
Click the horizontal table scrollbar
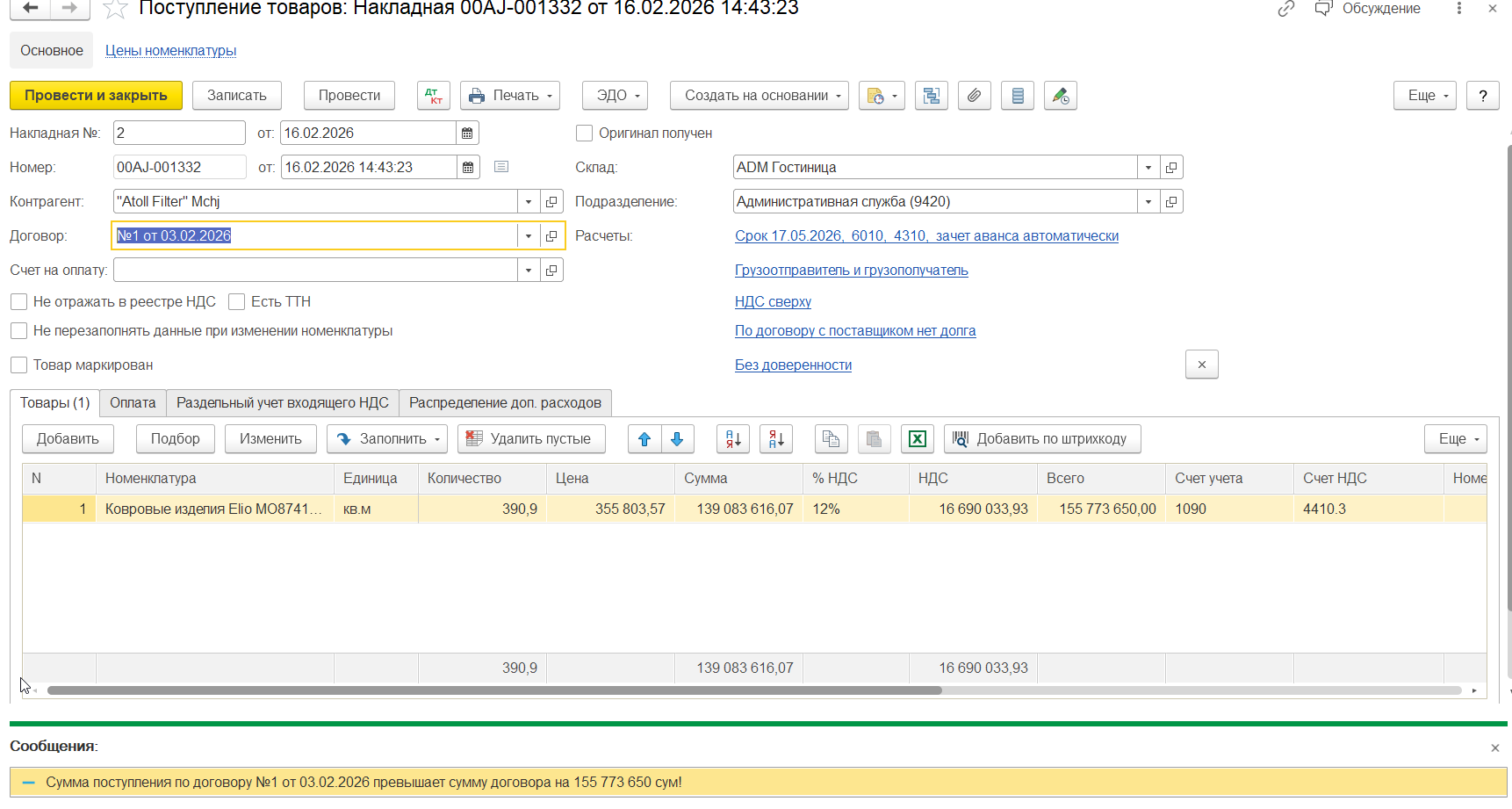494,691
